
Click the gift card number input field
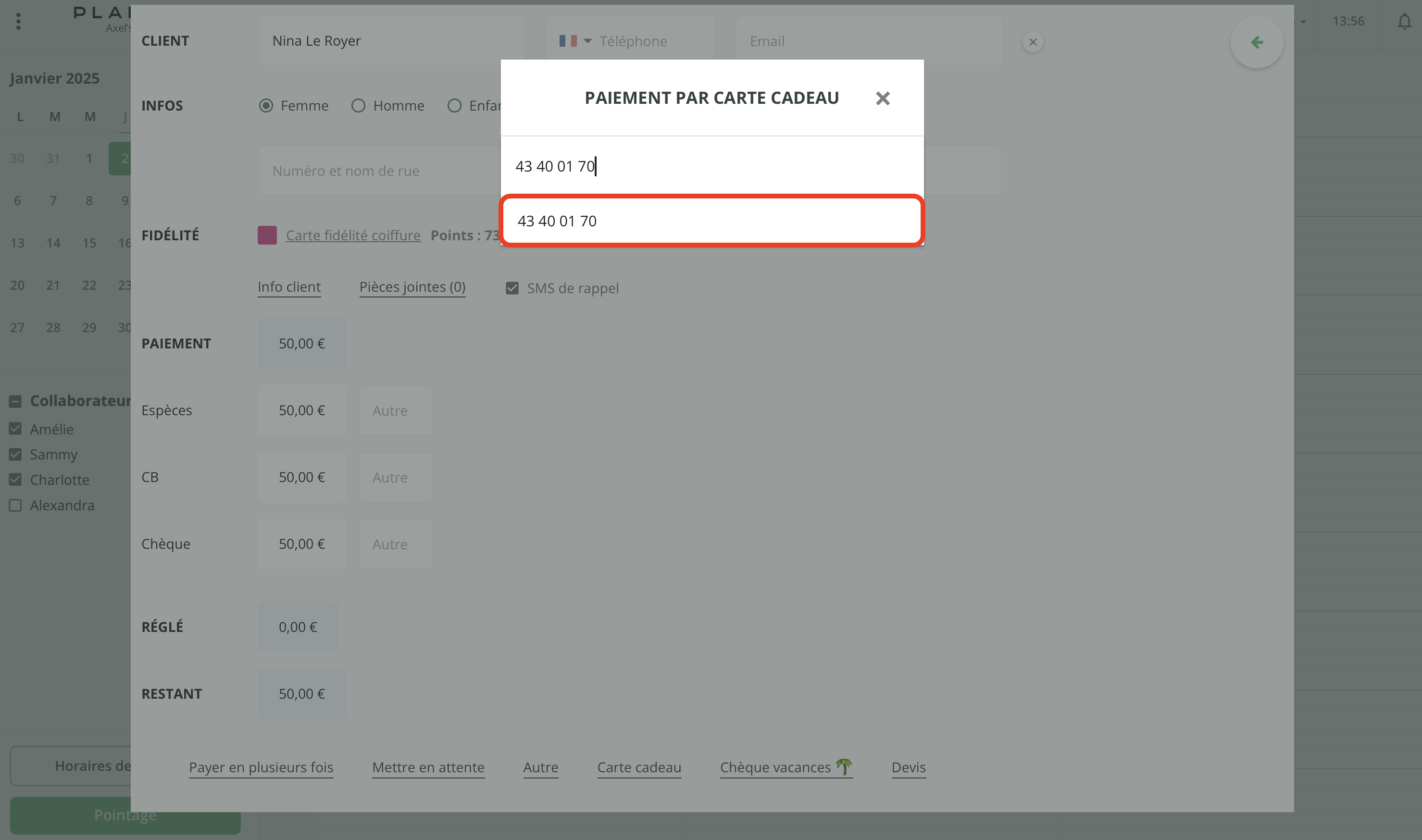(711, 166)
